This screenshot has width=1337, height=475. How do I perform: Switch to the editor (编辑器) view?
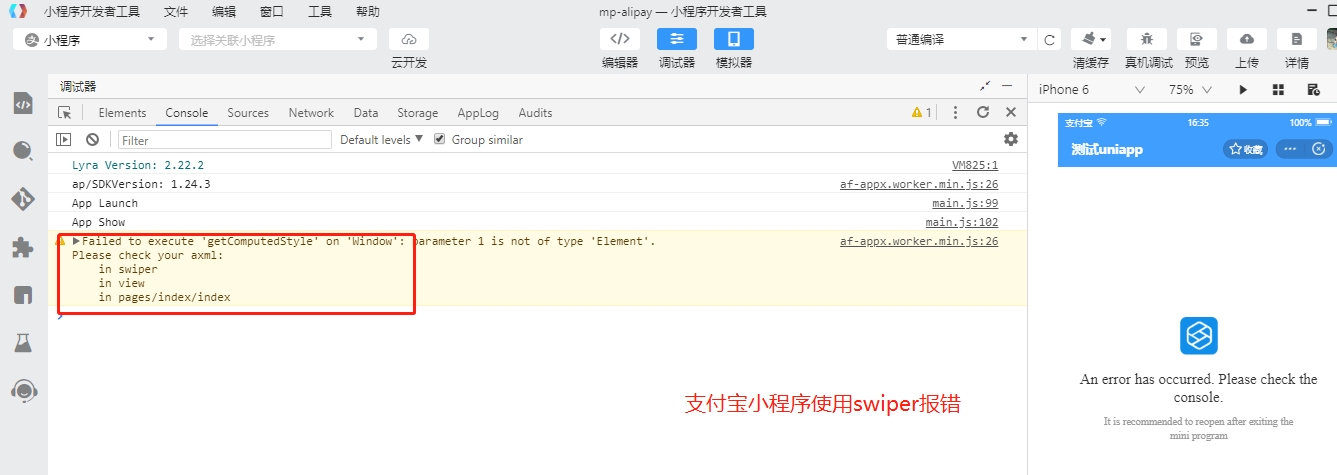[620, 39]
